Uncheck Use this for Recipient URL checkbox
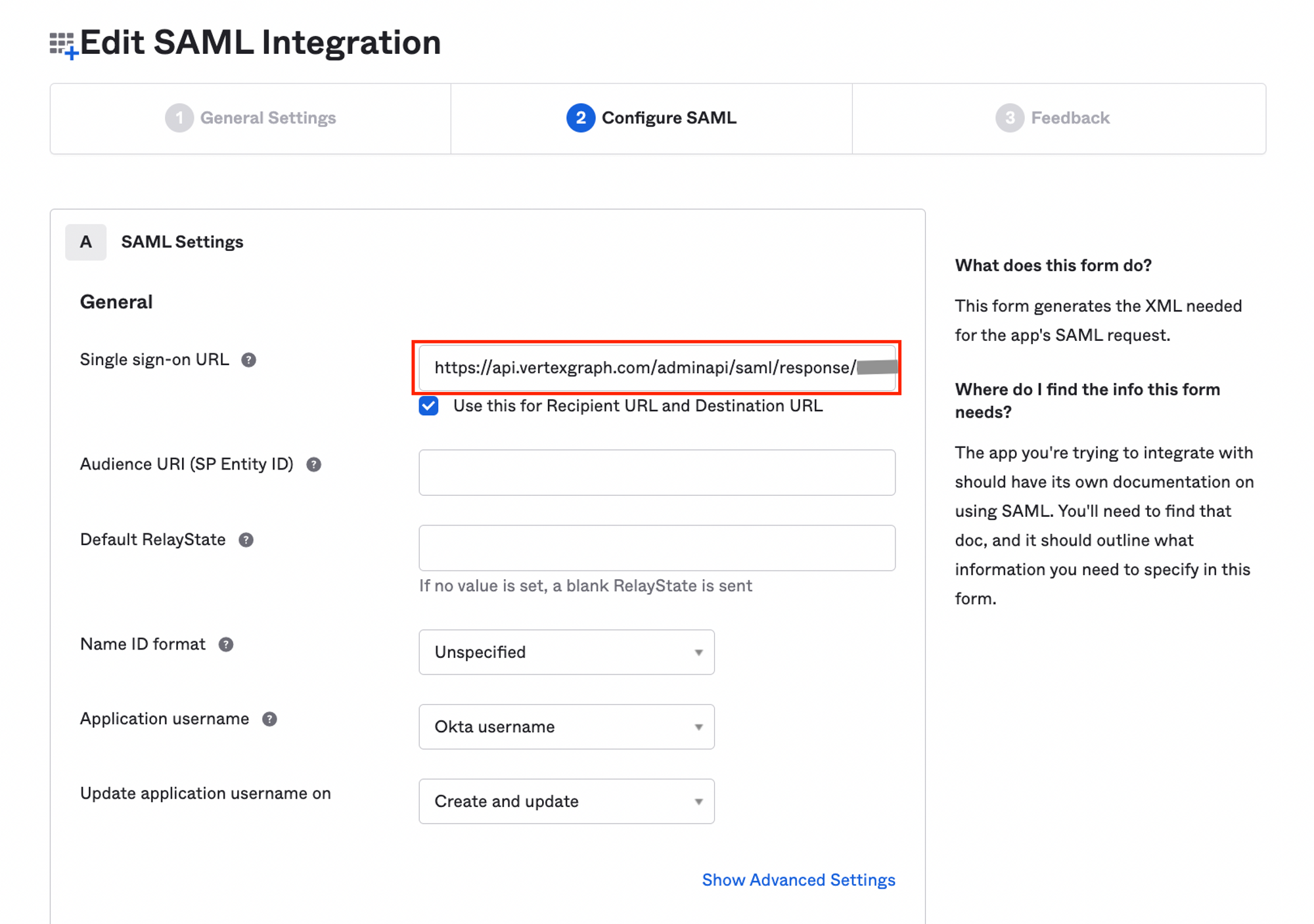Image resolution: width=1314 pixels, height=924 pixels. point(428,406)
